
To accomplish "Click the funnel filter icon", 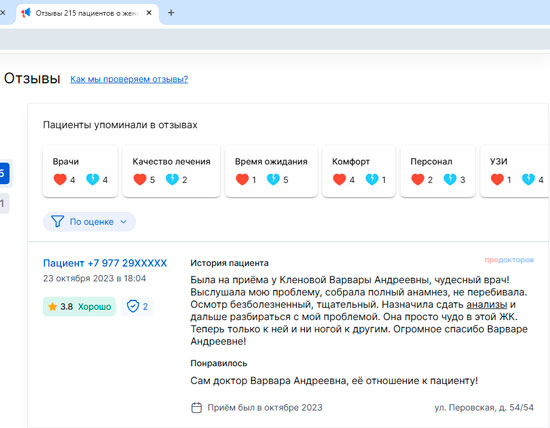I will point(58,221).
